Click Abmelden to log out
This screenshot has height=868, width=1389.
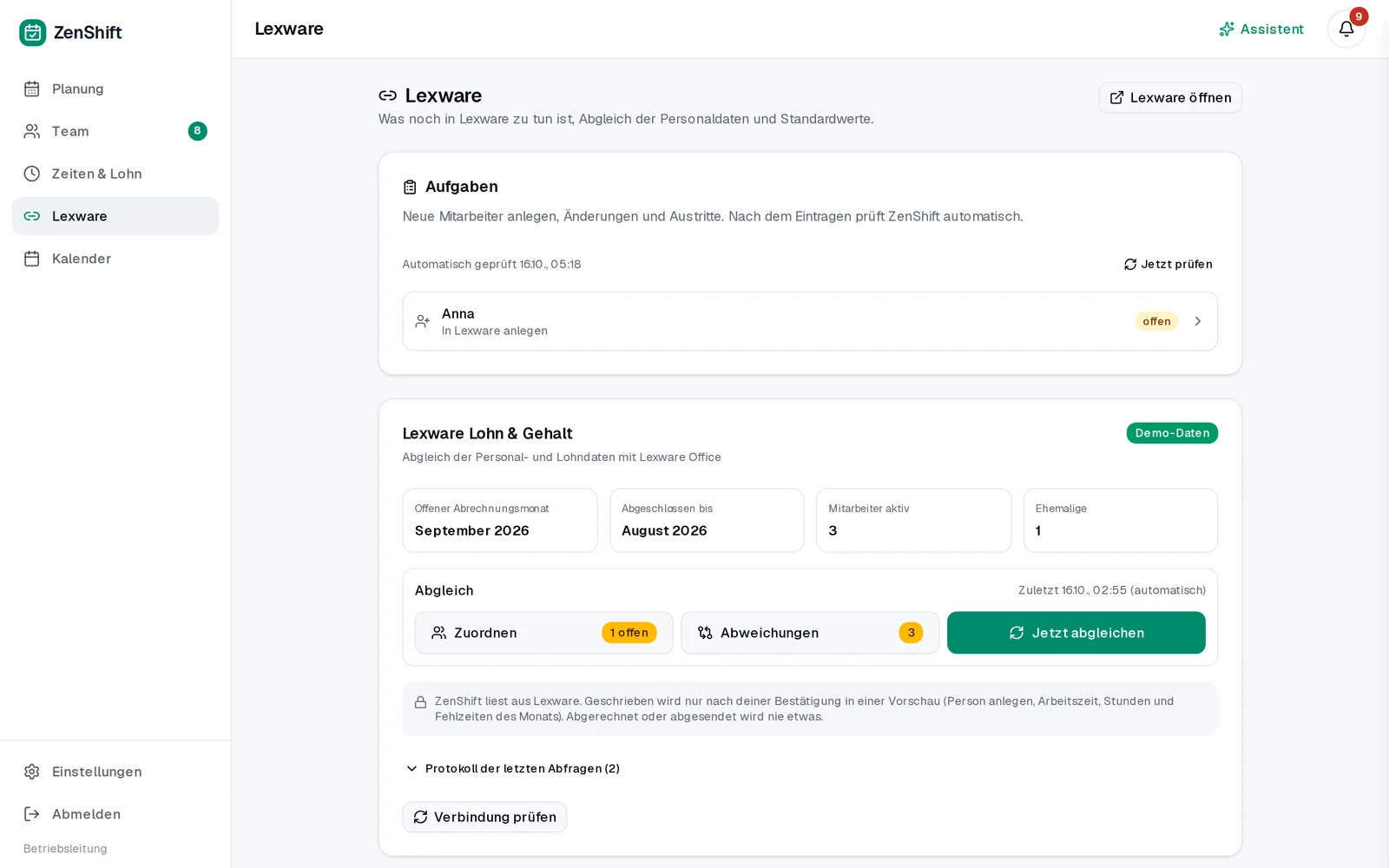point(115,814)
